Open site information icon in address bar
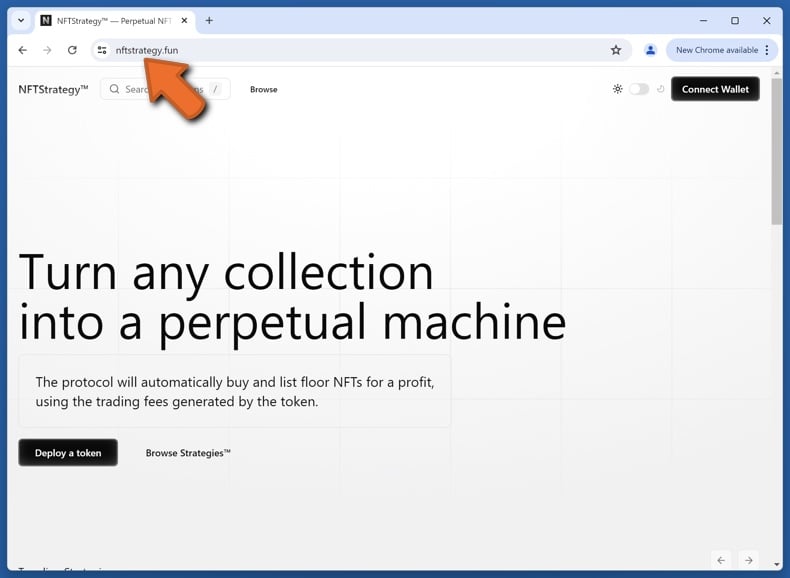Image resolution: width=790 pixels, height=578 pixels. click(102, 50)
